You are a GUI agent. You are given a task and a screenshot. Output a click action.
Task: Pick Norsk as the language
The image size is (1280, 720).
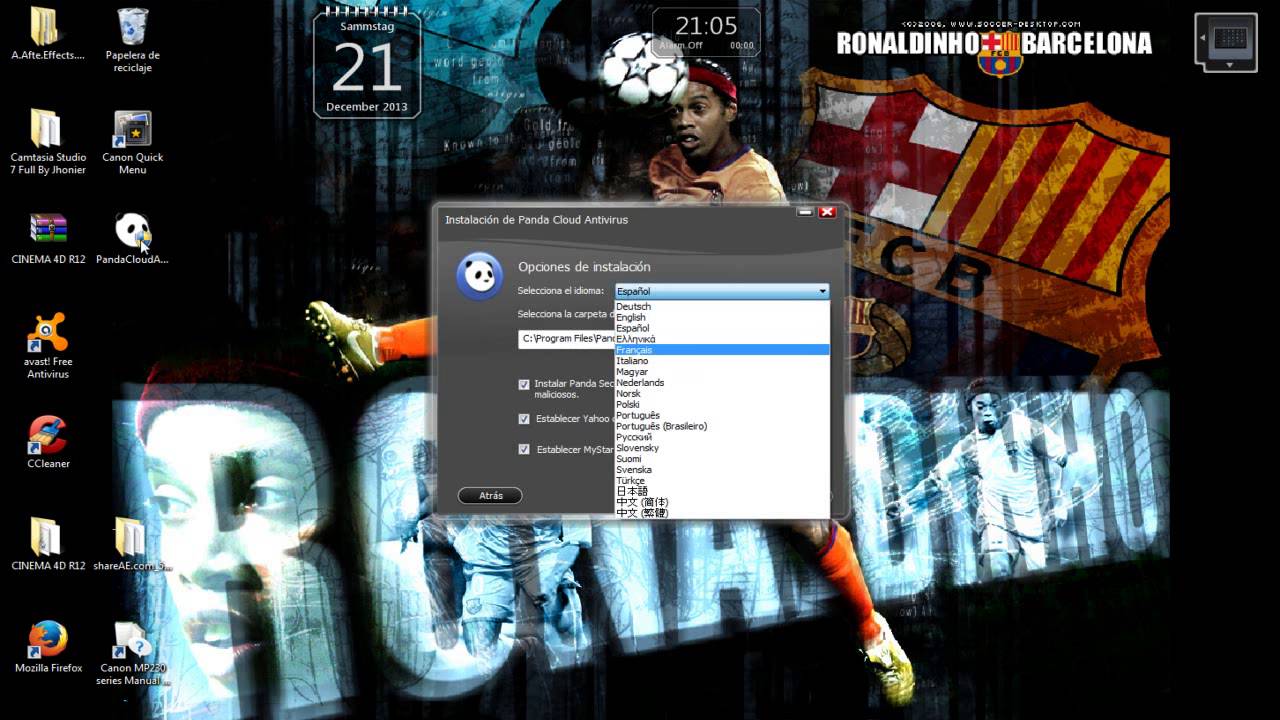(x=722, y=394)
